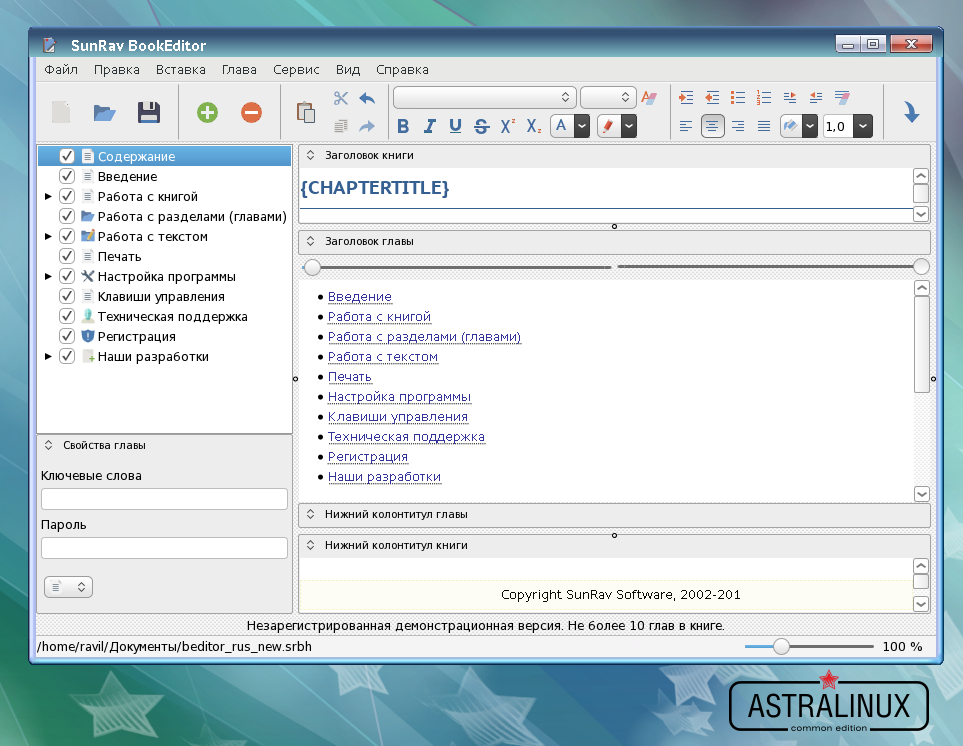The height and width of the screenshot is (746, 963).
Task: Open the text color A dropdown arrow
Action: pos(582,126)
